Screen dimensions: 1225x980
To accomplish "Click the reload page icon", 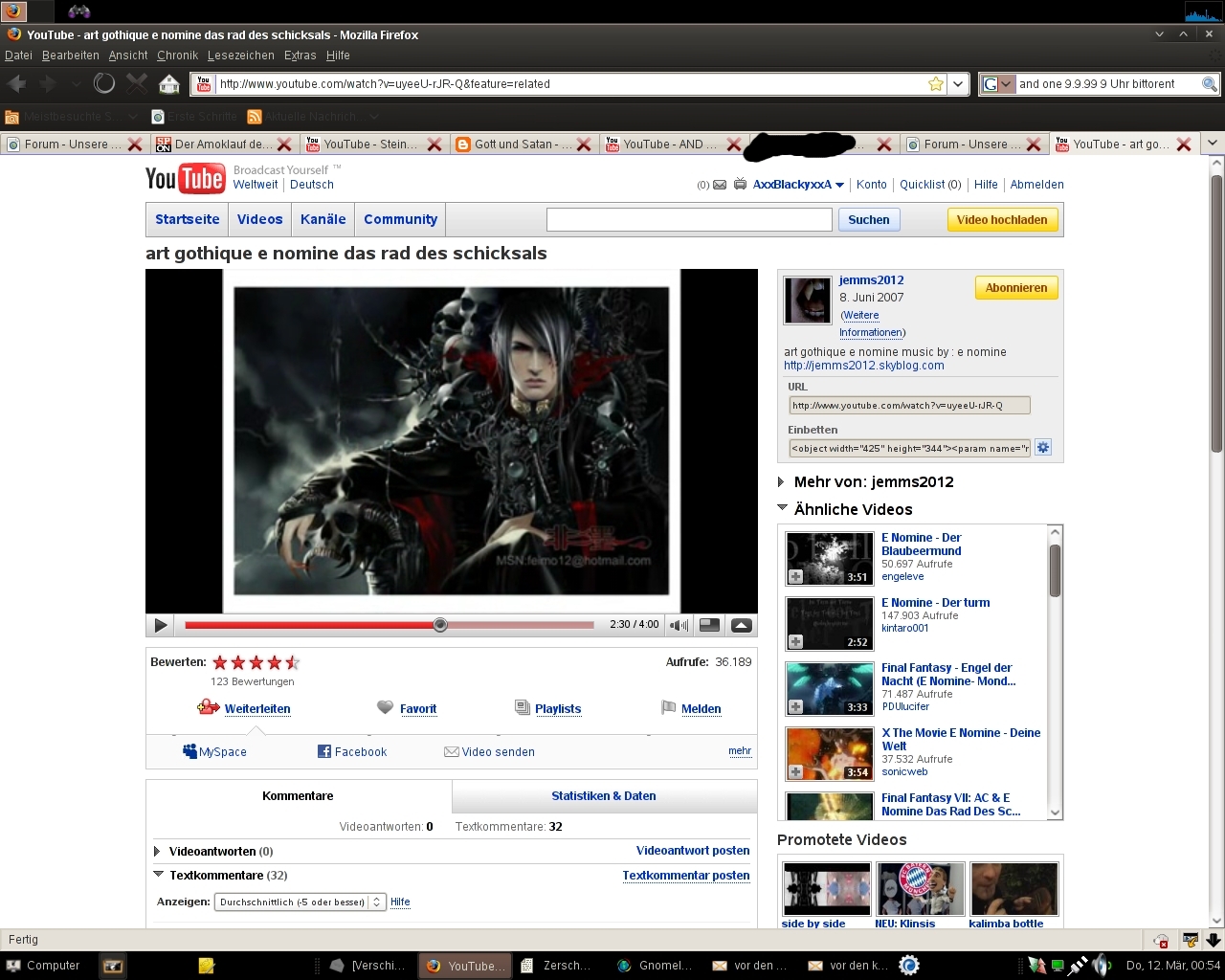I will [104, 84].
